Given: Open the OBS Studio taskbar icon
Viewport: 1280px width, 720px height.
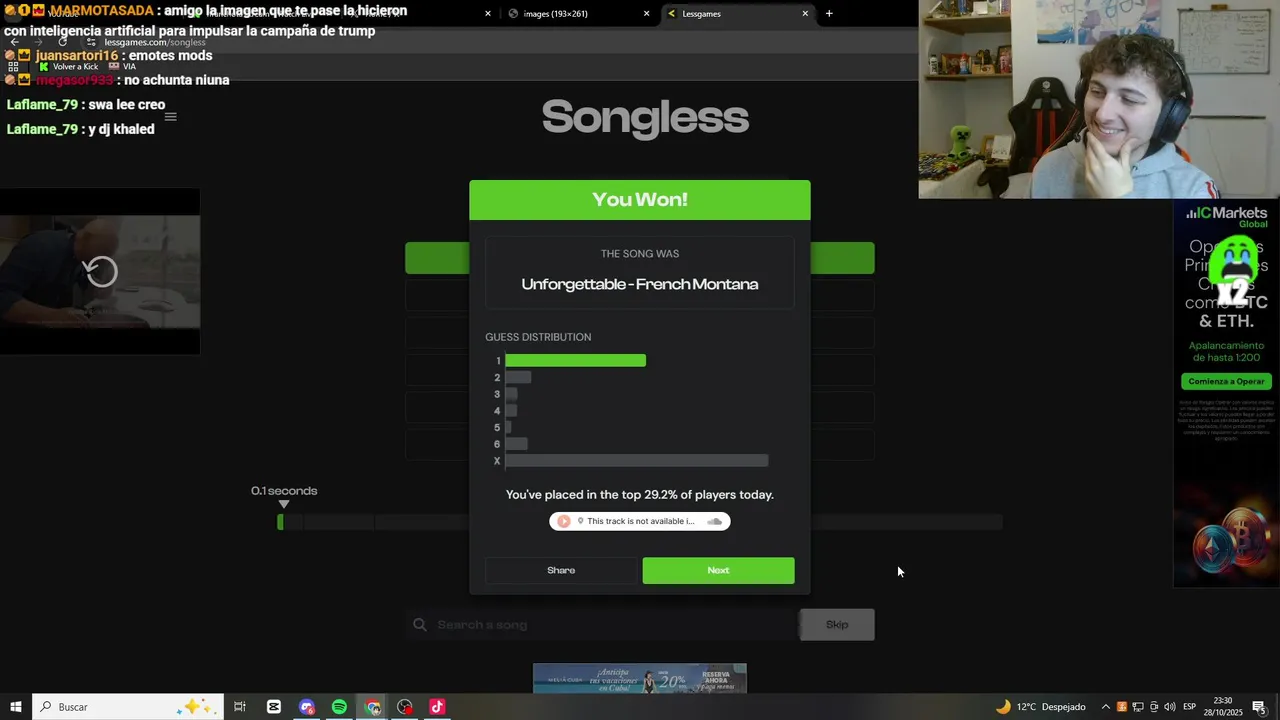Looking at the screenshot, I should click(x=405, y=707).
